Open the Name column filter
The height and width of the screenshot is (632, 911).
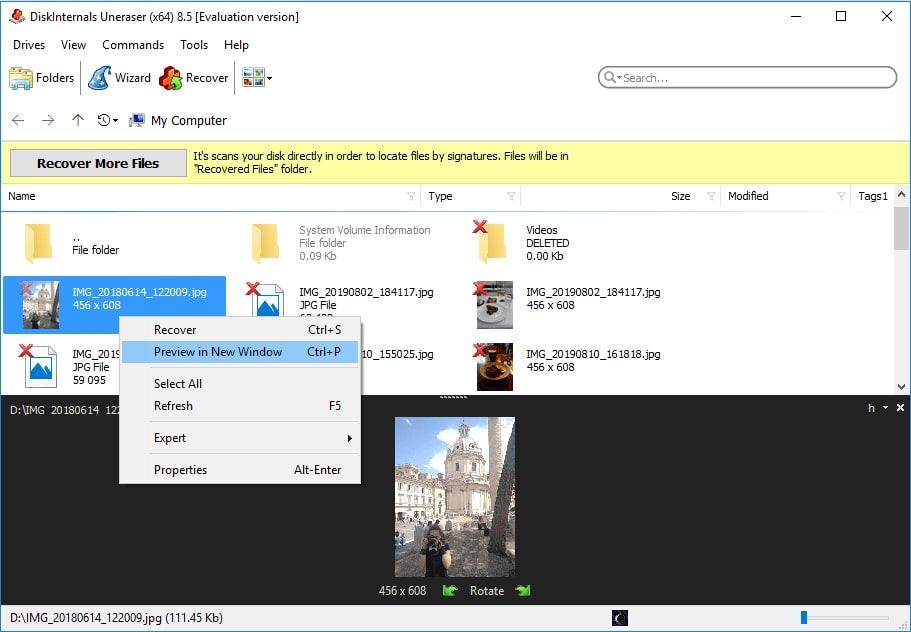411,196
